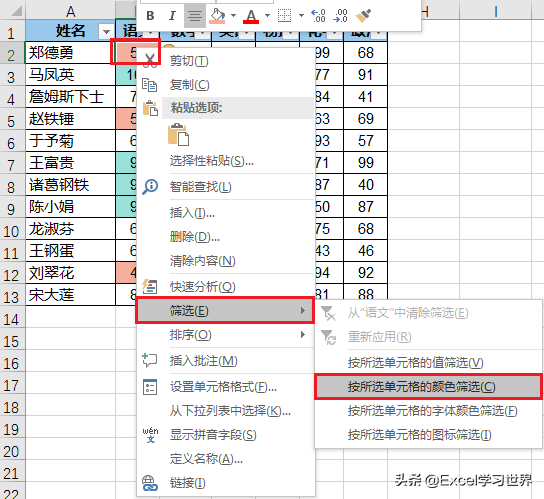Viewport: 544px width, 499px height.
Task: Click the hyperlink globe icon
Action: click(150, 483)
